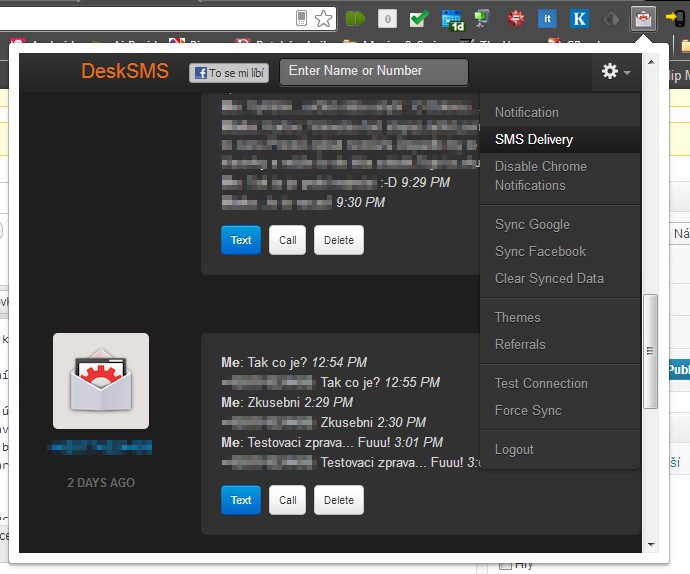Open Referrals menu entry
Viewport: 690px width, 574px height.
tap(560, 344)
